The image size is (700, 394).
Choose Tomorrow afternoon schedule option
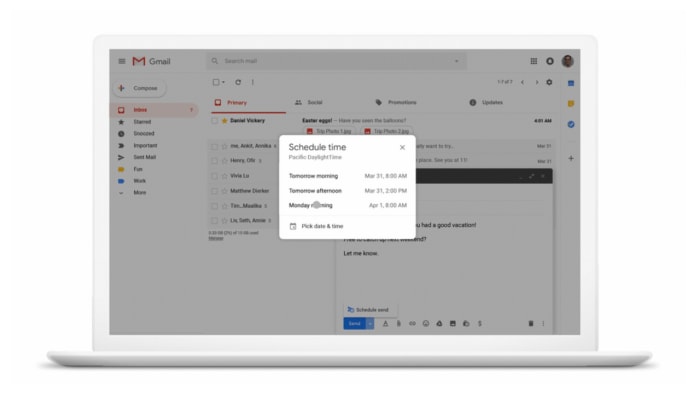click(347, 191)
